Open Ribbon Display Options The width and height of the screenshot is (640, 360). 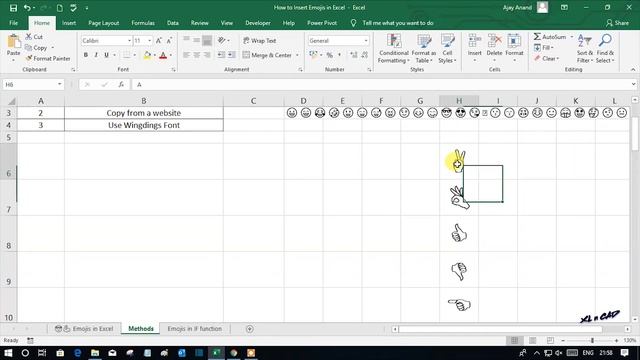click(x=564, y=7)
